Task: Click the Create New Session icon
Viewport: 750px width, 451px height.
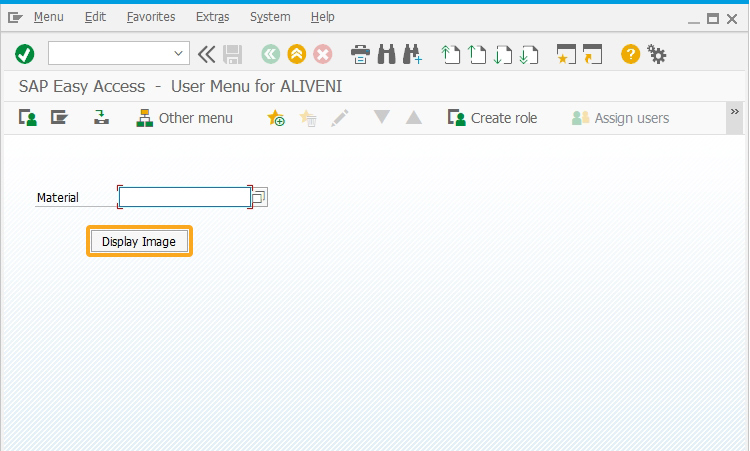Action: (566, 54)
